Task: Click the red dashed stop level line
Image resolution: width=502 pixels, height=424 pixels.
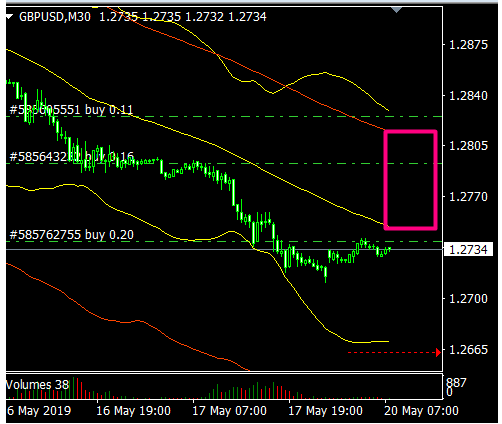Action: tap(392, 352)
